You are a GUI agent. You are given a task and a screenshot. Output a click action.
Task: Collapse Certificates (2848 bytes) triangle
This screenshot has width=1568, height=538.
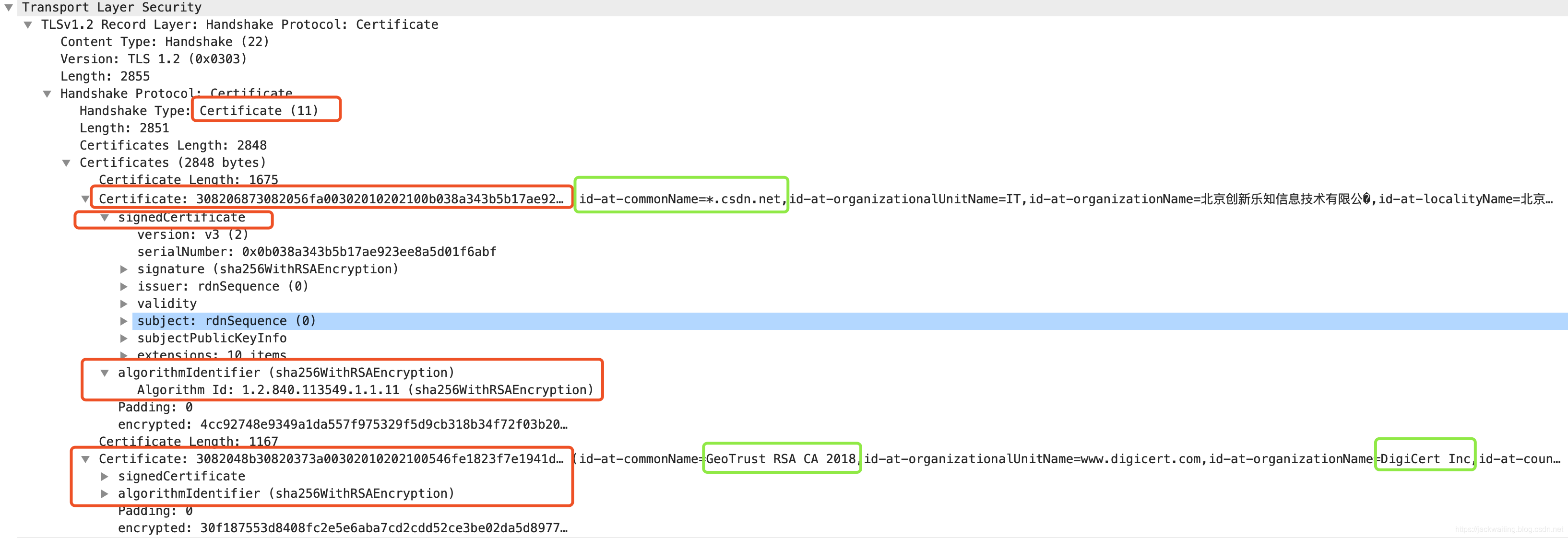click(x=66, y=163)
